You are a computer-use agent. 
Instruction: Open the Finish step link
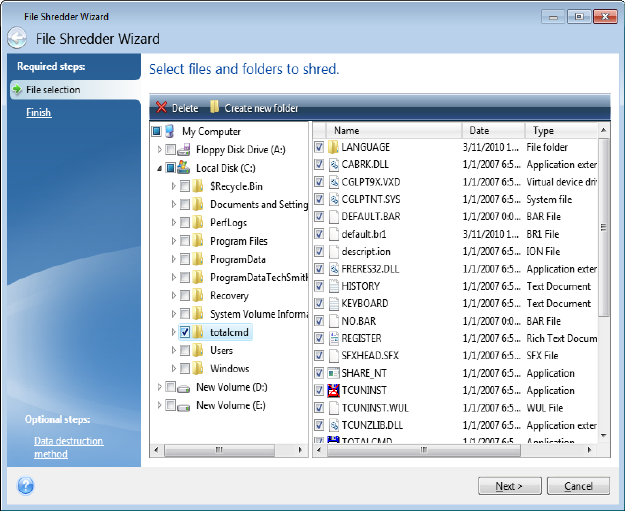tap(39, 112)
